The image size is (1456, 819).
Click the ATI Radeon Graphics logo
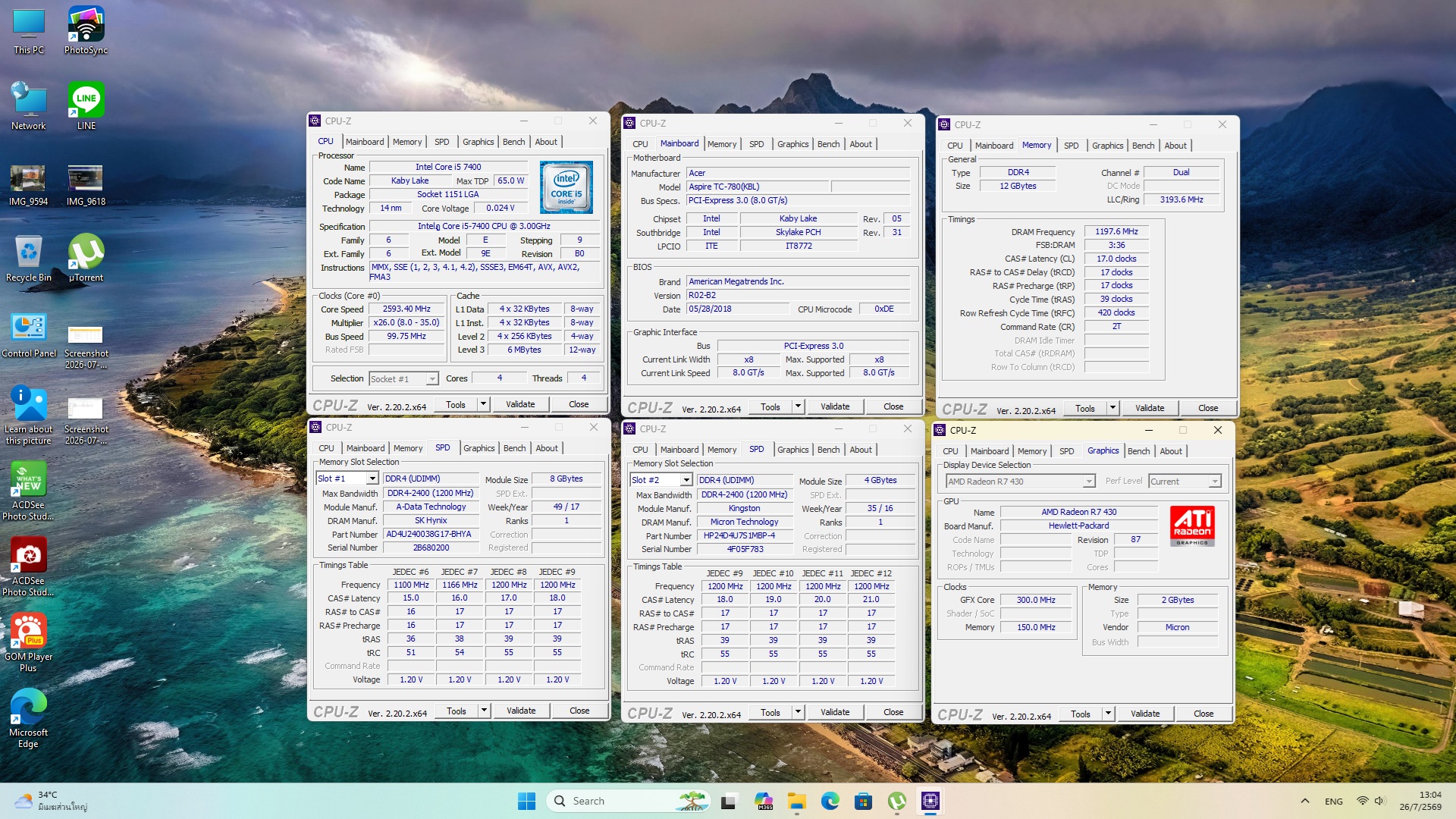[1193, 526]
